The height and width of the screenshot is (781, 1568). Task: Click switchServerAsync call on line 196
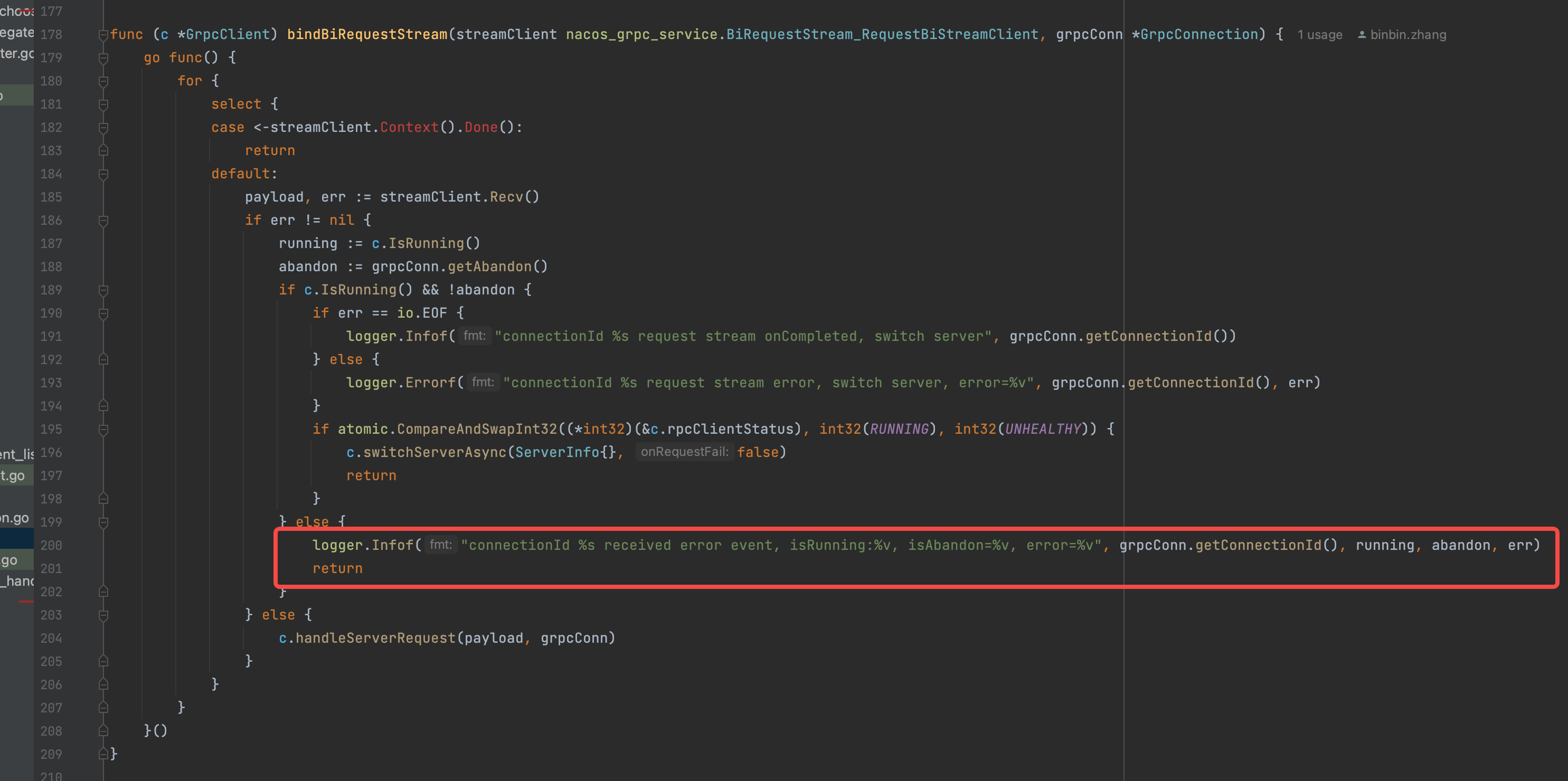click(434, 452)
